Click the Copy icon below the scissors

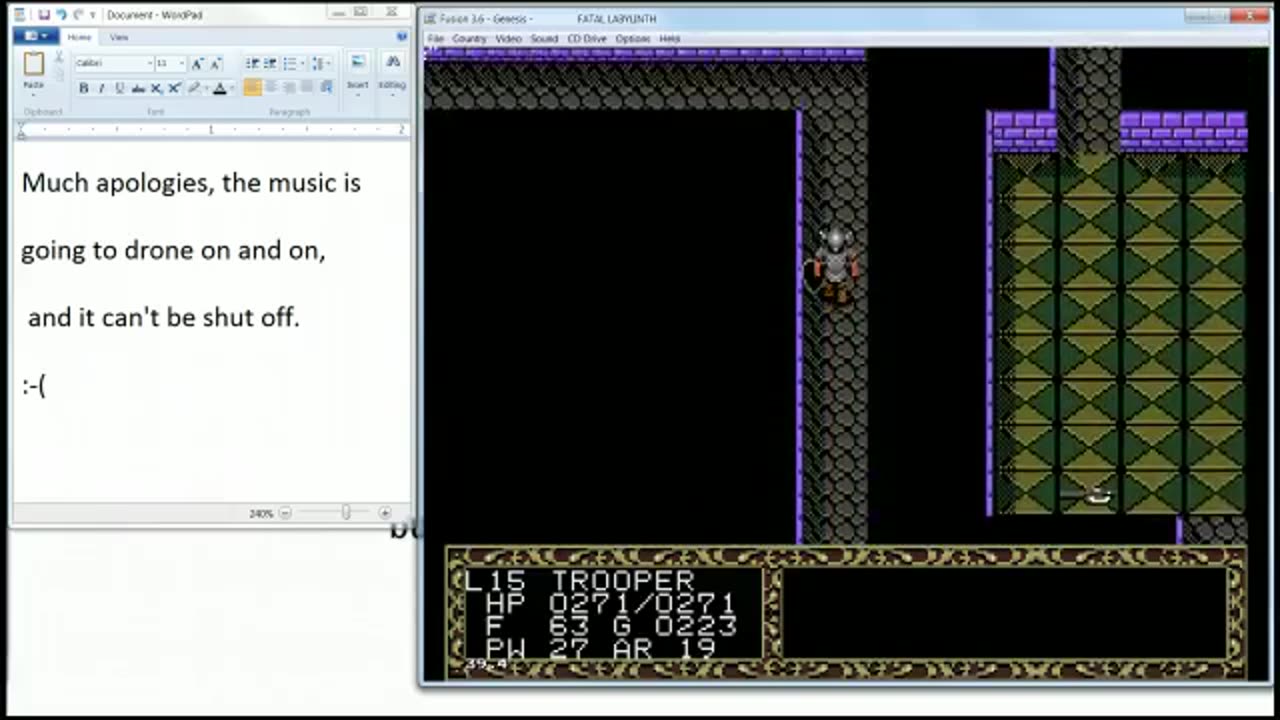[x=59, y=75]
